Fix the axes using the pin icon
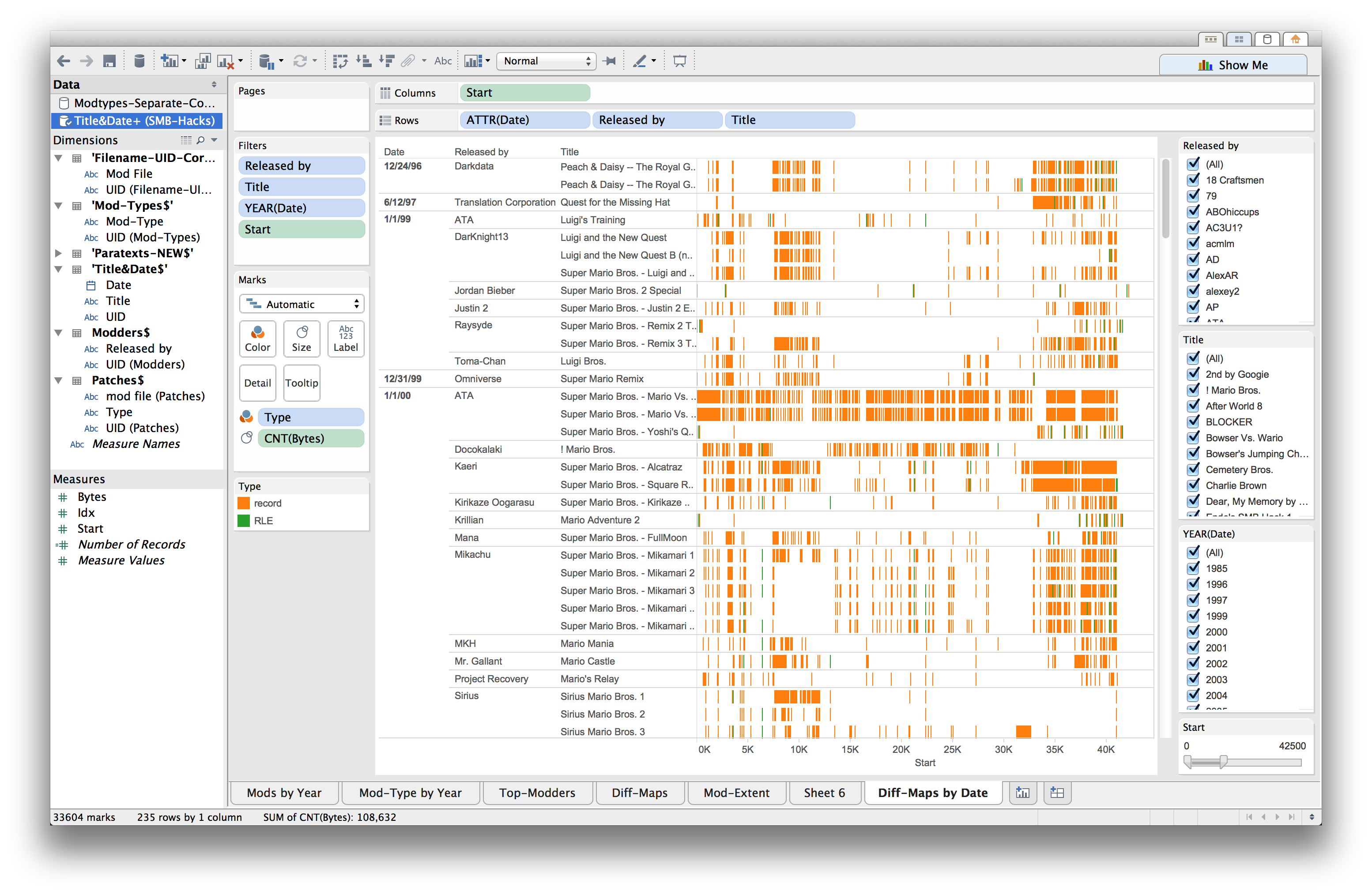 [x=610, y=61]
